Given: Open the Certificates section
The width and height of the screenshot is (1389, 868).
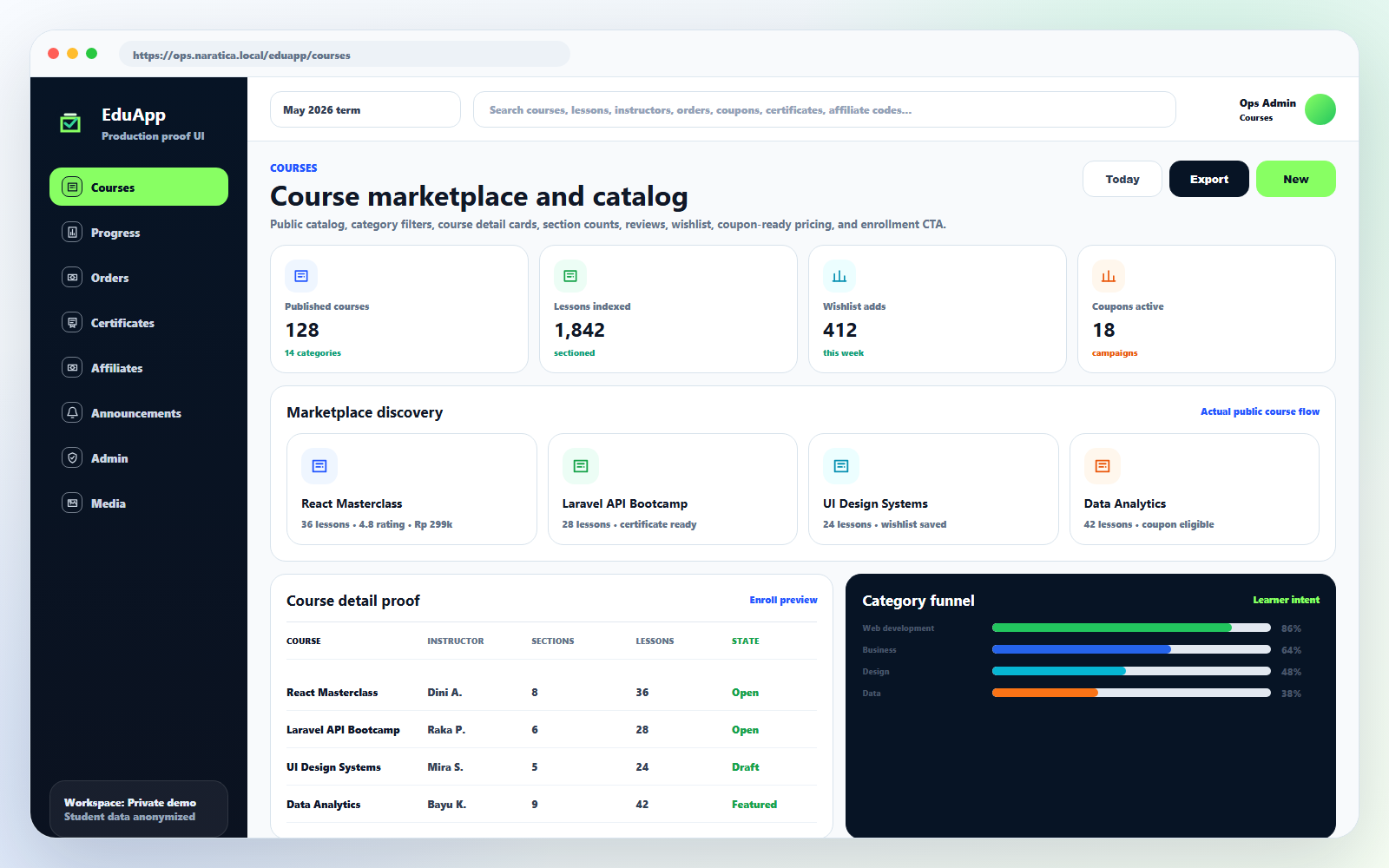Looking at the screenshot, I should [139, 323].
